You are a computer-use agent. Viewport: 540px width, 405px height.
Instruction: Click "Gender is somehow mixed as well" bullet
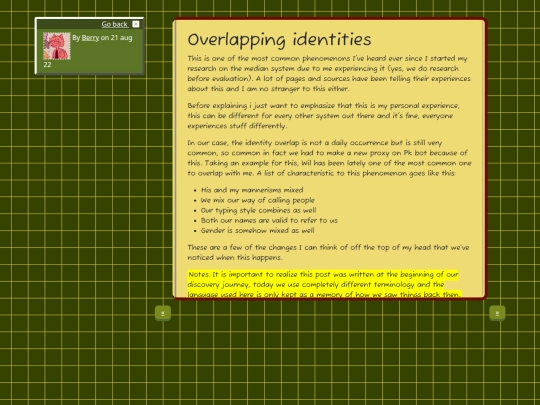click(258, 230)
